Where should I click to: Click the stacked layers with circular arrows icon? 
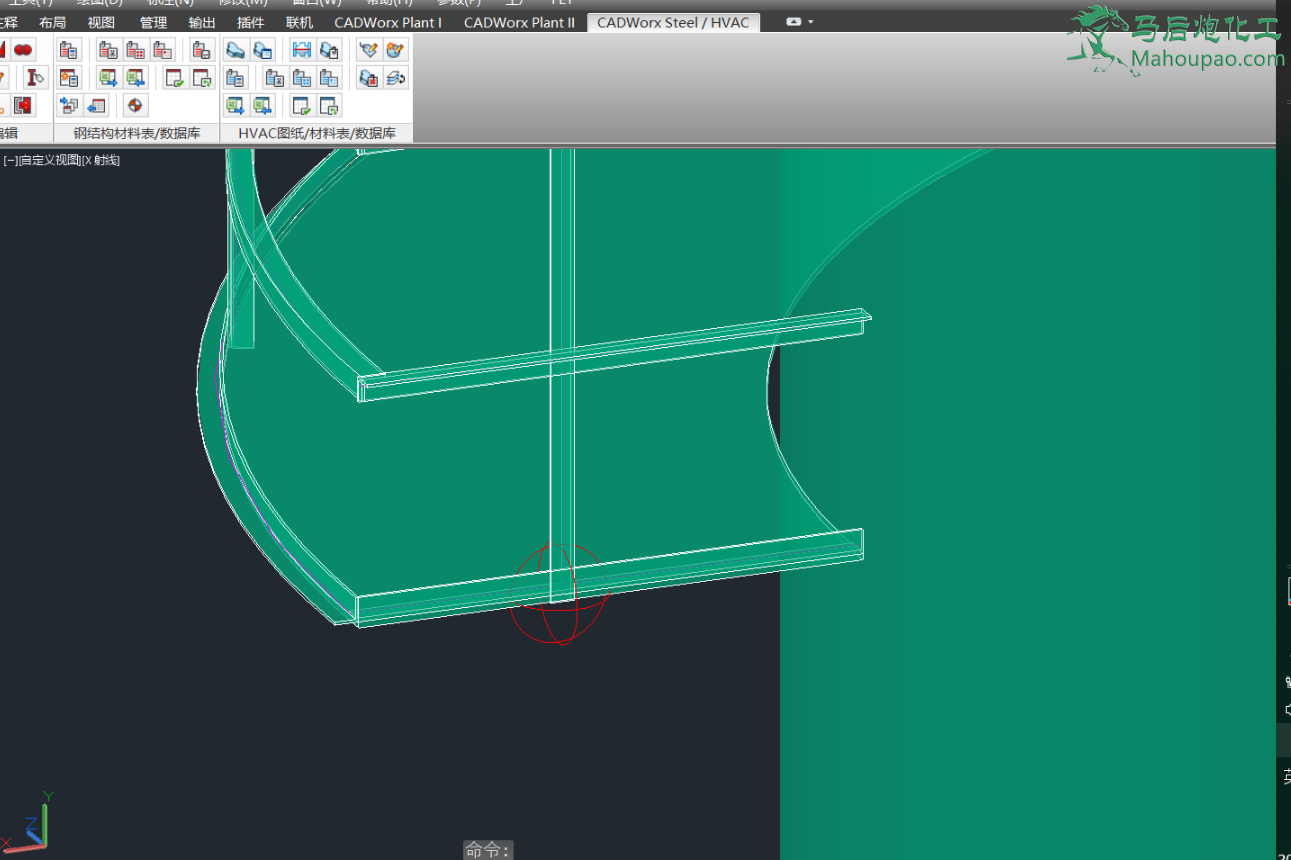[395, 77]
